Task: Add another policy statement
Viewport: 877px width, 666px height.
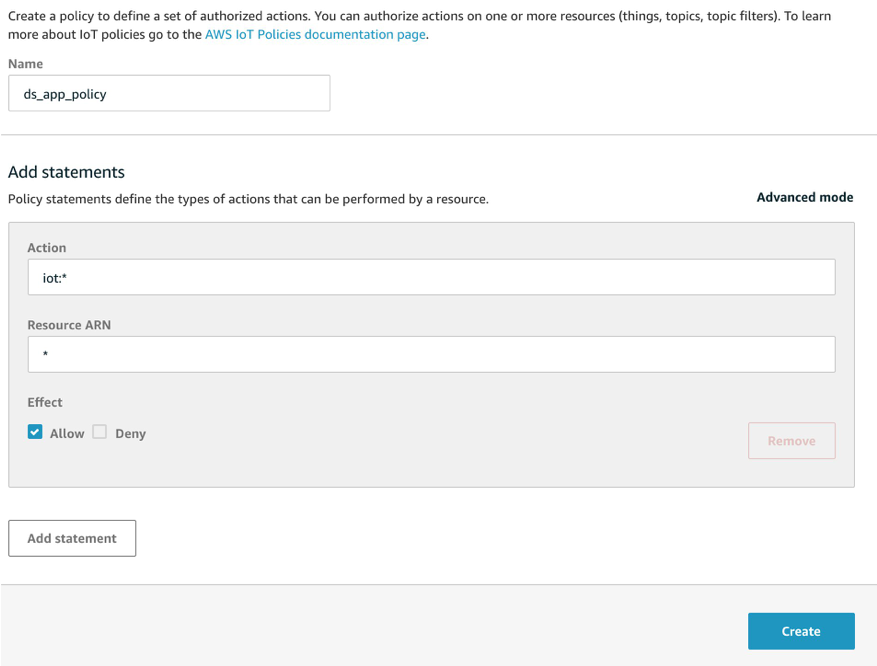Action: (71, 538)
